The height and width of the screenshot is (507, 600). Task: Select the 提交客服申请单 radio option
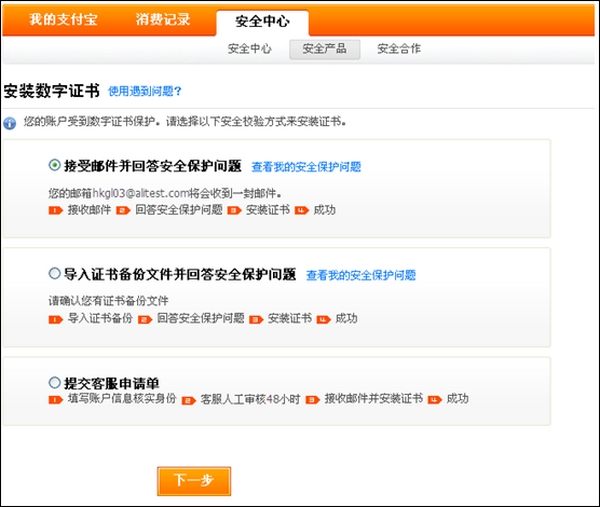[54, 382]
